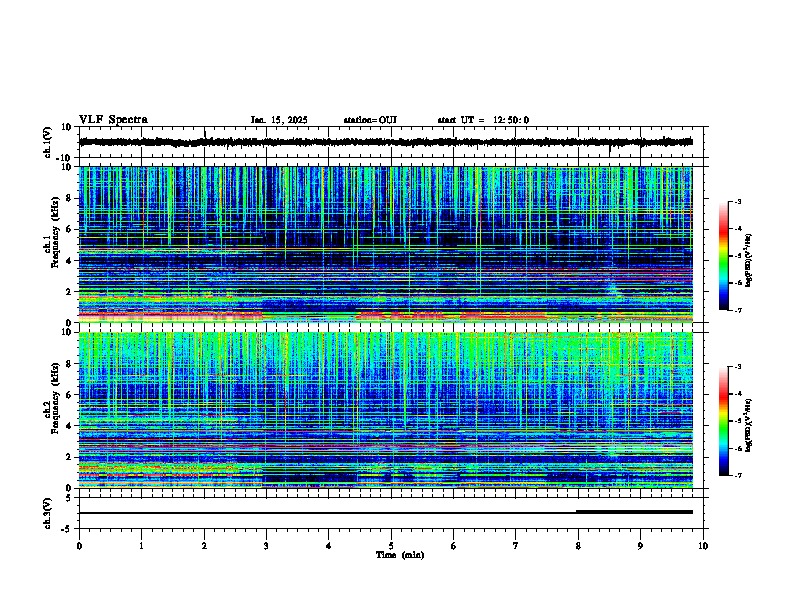
Task: Click time-axis tick label "6"
Action: (x=453, y=546)
